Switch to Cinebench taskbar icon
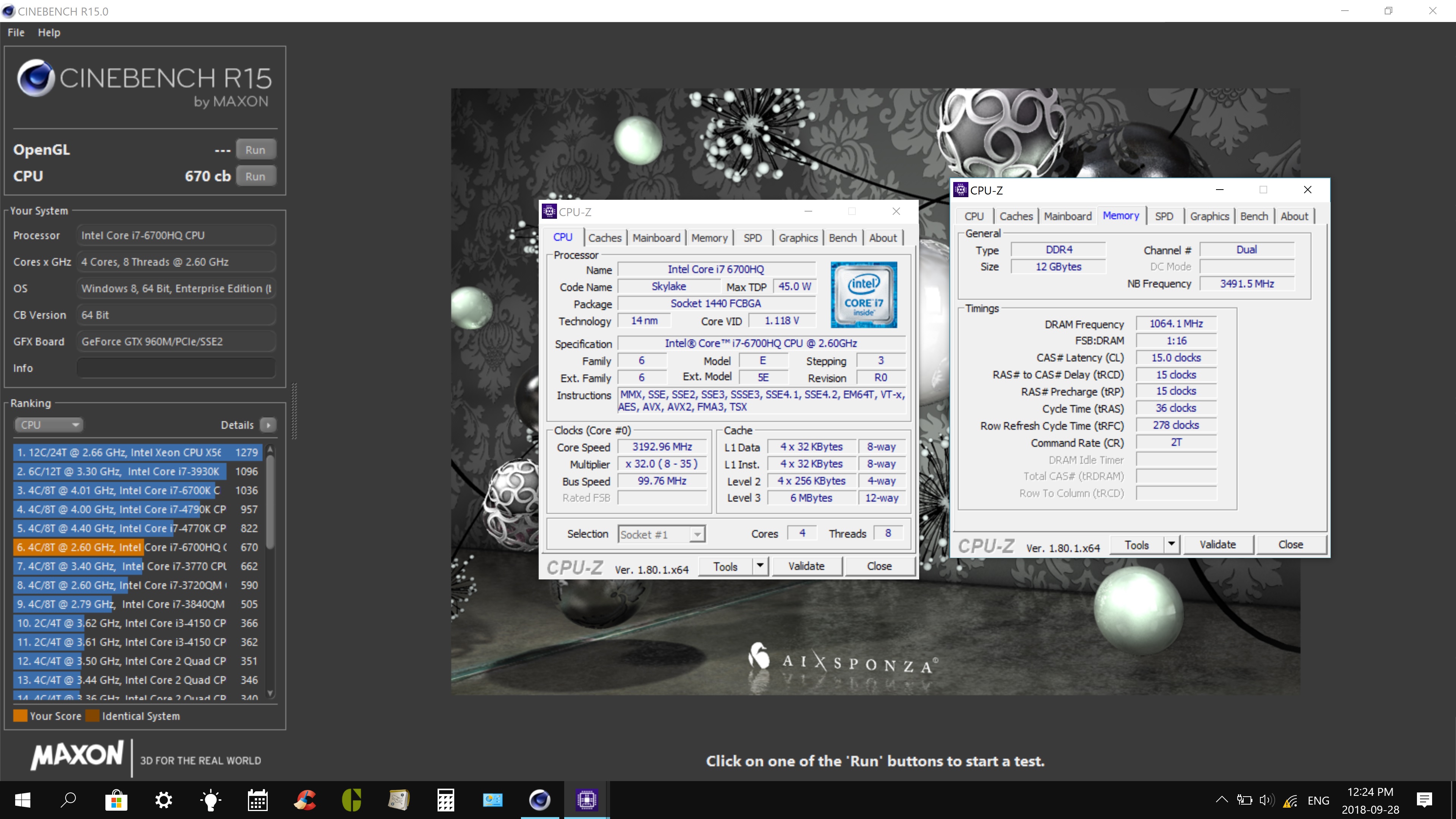Viewport: 1456px width, 819px height. coord(540,800)
